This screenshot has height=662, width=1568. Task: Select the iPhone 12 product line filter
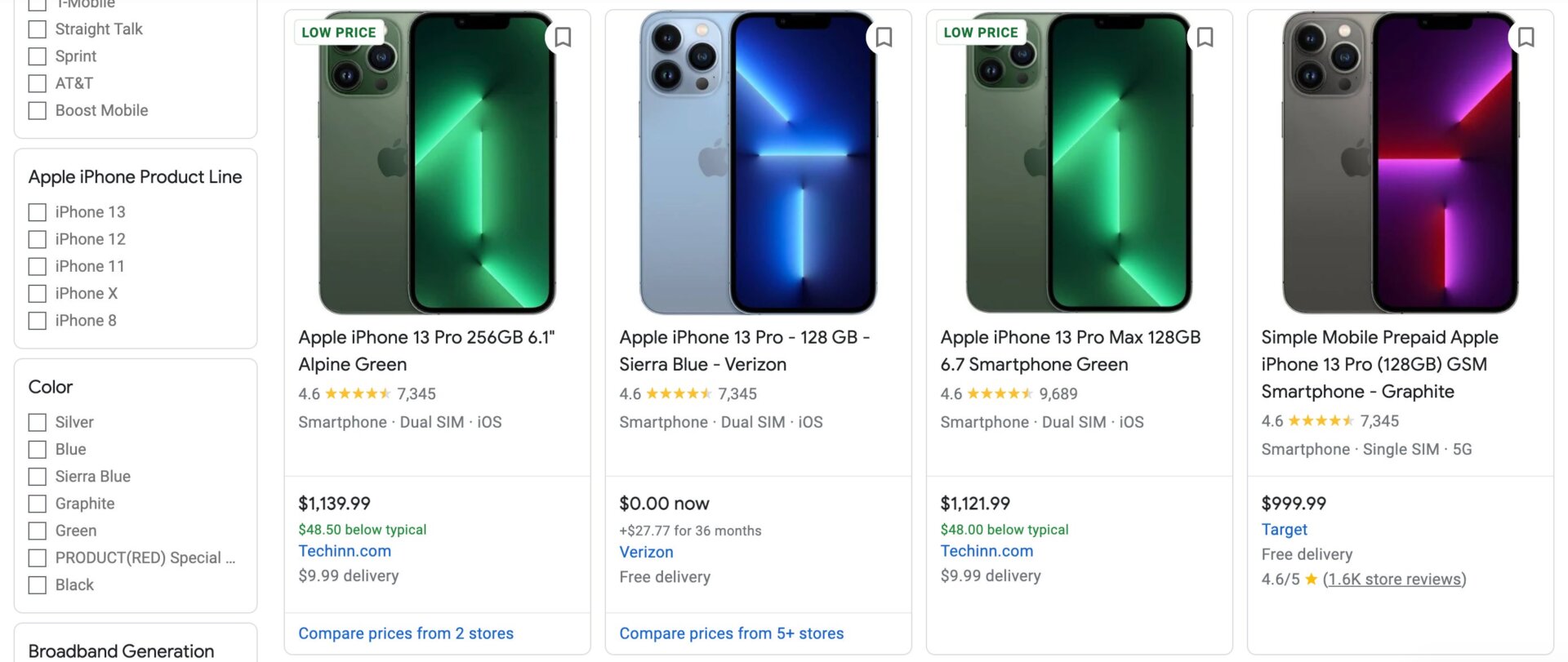click(37, 239)
